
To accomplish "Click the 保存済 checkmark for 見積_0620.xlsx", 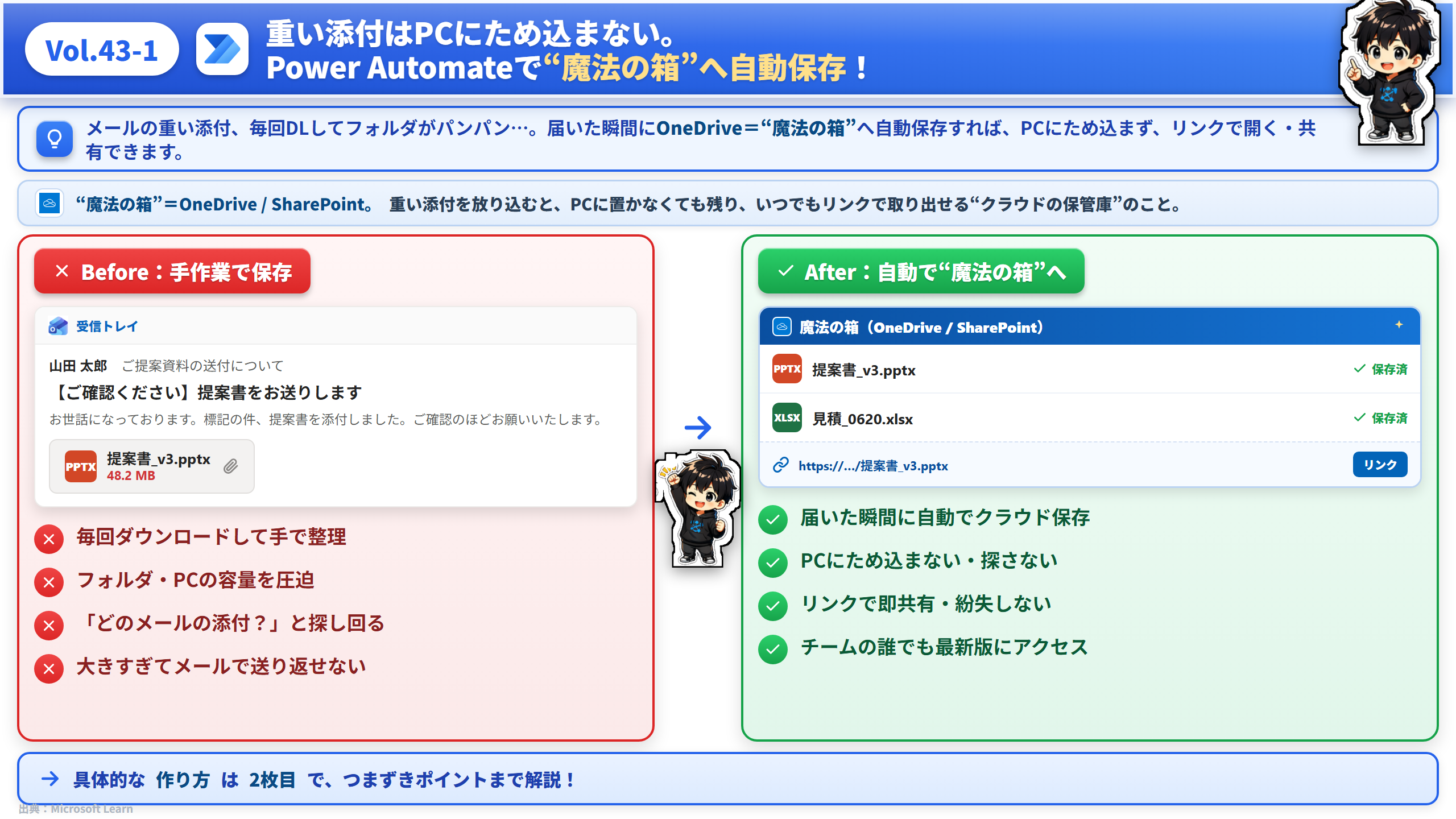I will (x=1360, y=417).
